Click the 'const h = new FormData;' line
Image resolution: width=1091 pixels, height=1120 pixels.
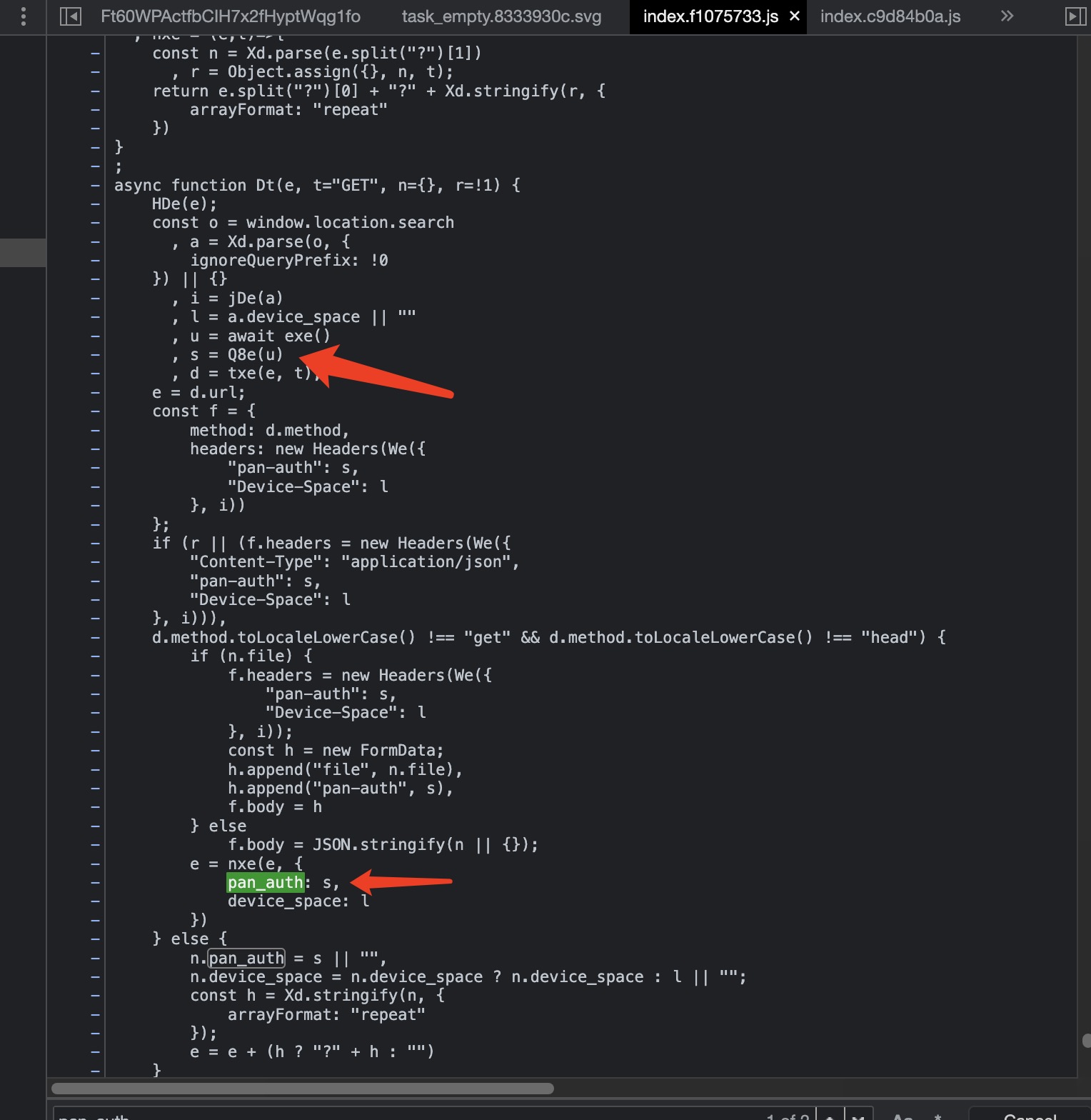pyautogui.click(x=336, y=750)
